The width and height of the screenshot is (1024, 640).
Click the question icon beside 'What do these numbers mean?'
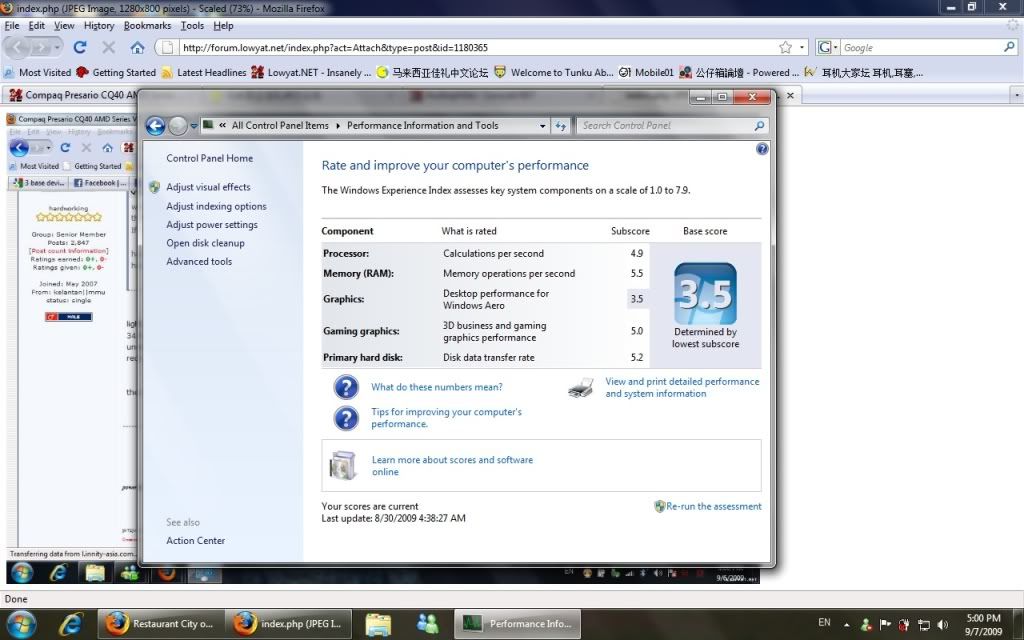pyautogui.click(x=346, y=387)
